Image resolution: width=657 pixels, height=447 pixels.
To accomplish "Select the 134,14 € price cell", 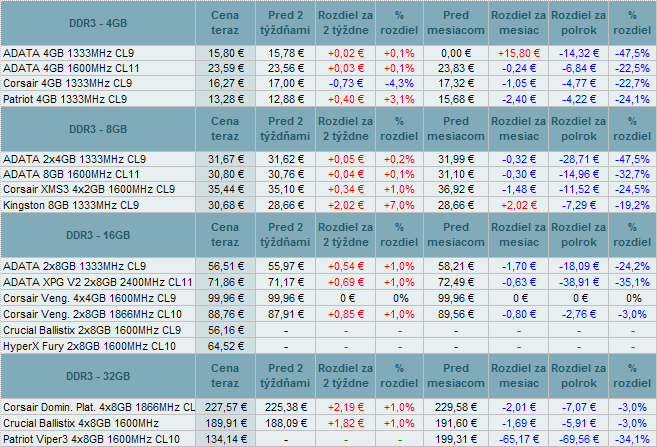I will [225, 439].
